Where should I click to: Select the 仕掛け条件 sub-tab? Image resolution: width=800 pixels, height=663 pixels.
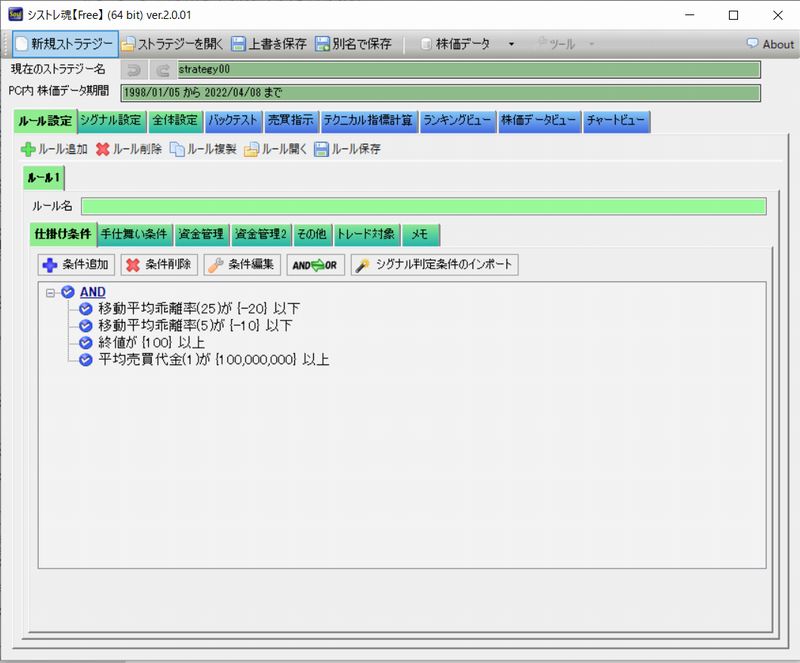point(63,234)
